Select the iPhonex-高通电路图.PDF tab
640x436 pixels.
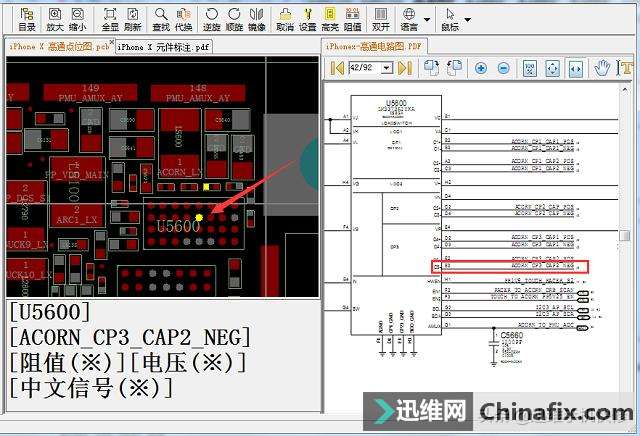[x=373, y=47]
